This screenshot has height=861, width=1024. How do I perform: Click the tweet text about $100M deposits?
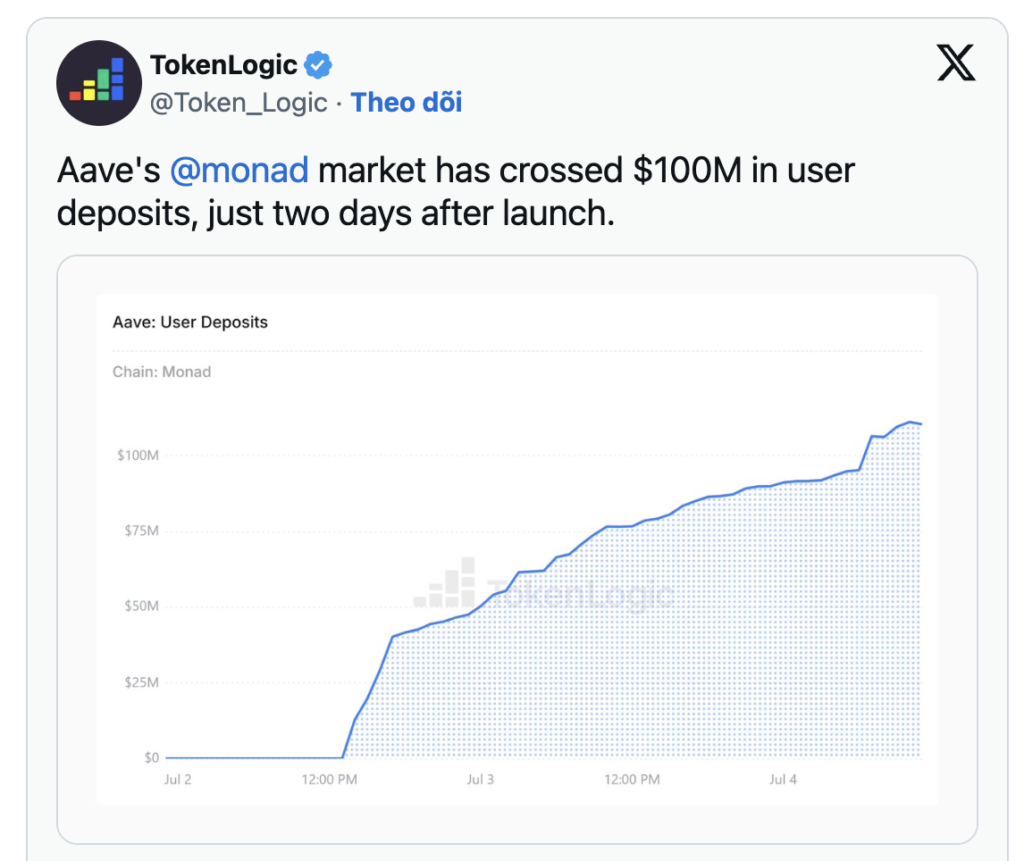pos(456,191)
